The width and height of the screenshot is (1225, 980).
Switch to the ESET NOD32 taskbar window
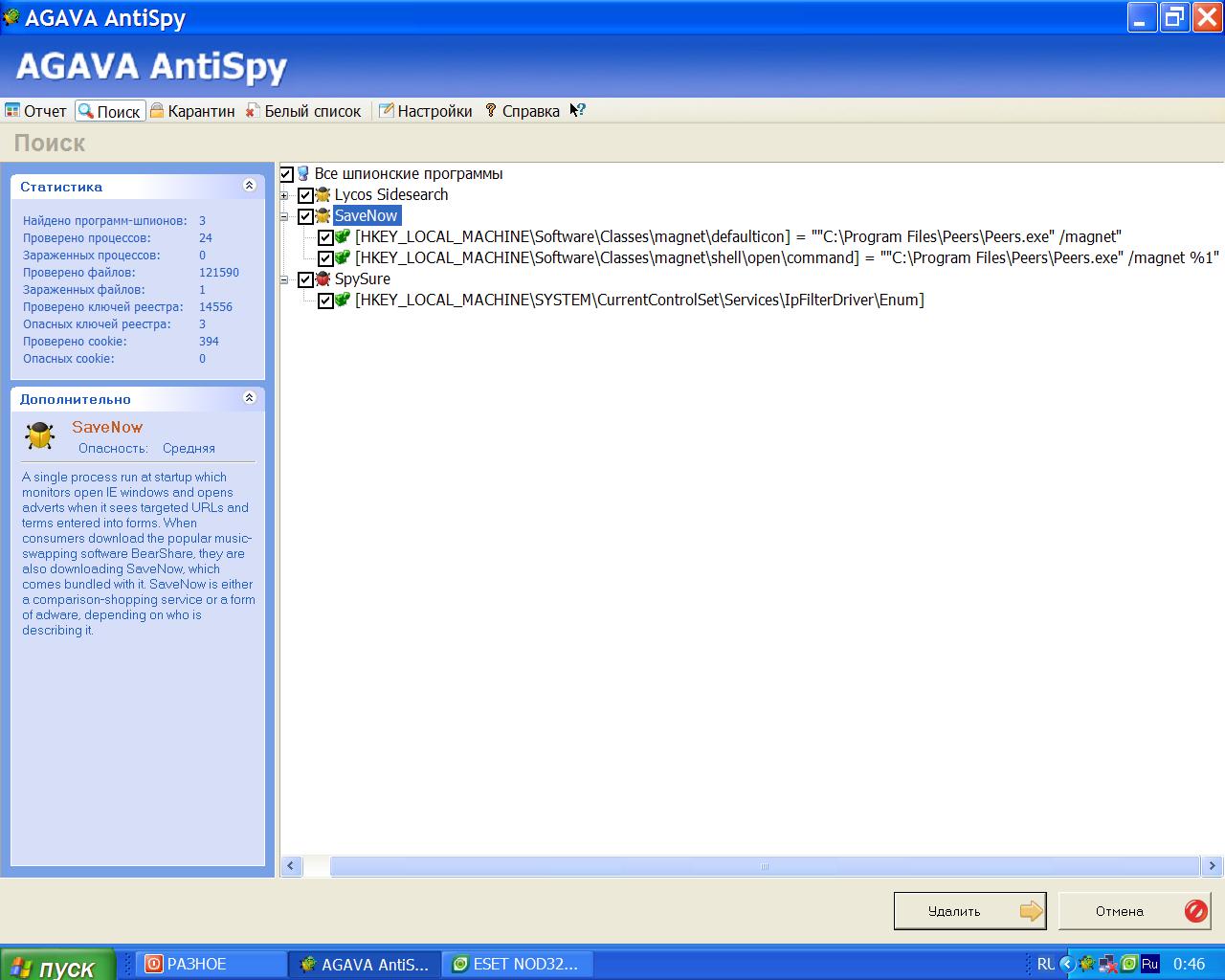point(518,965)
